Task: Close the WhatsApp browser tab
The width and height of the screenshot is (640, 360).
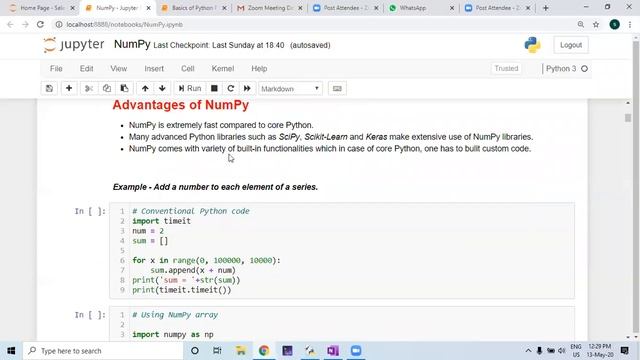Action: point(452,8)
